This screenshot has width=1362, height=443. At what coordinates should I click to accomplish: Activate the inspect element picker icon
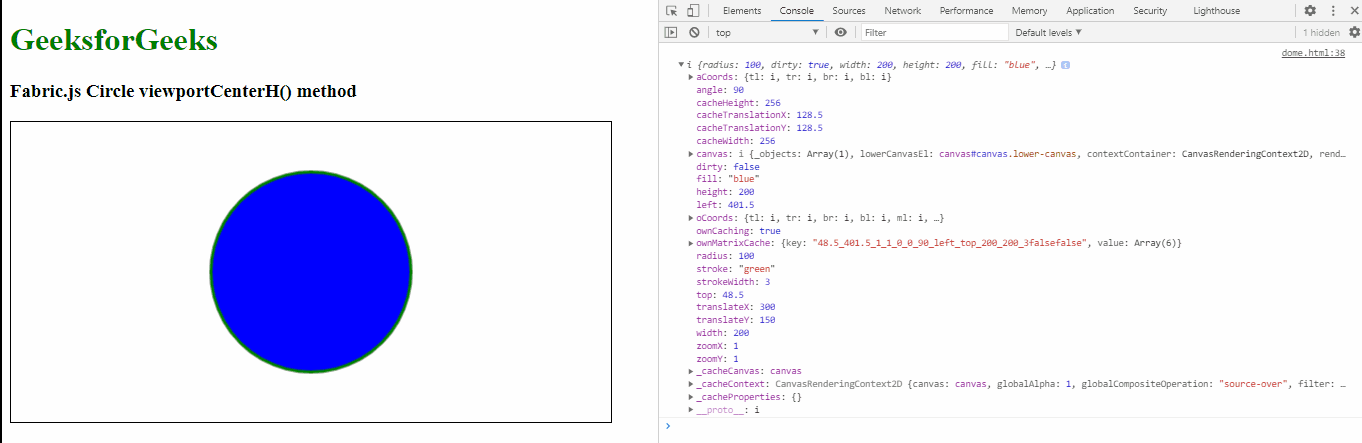coord(672,10)
